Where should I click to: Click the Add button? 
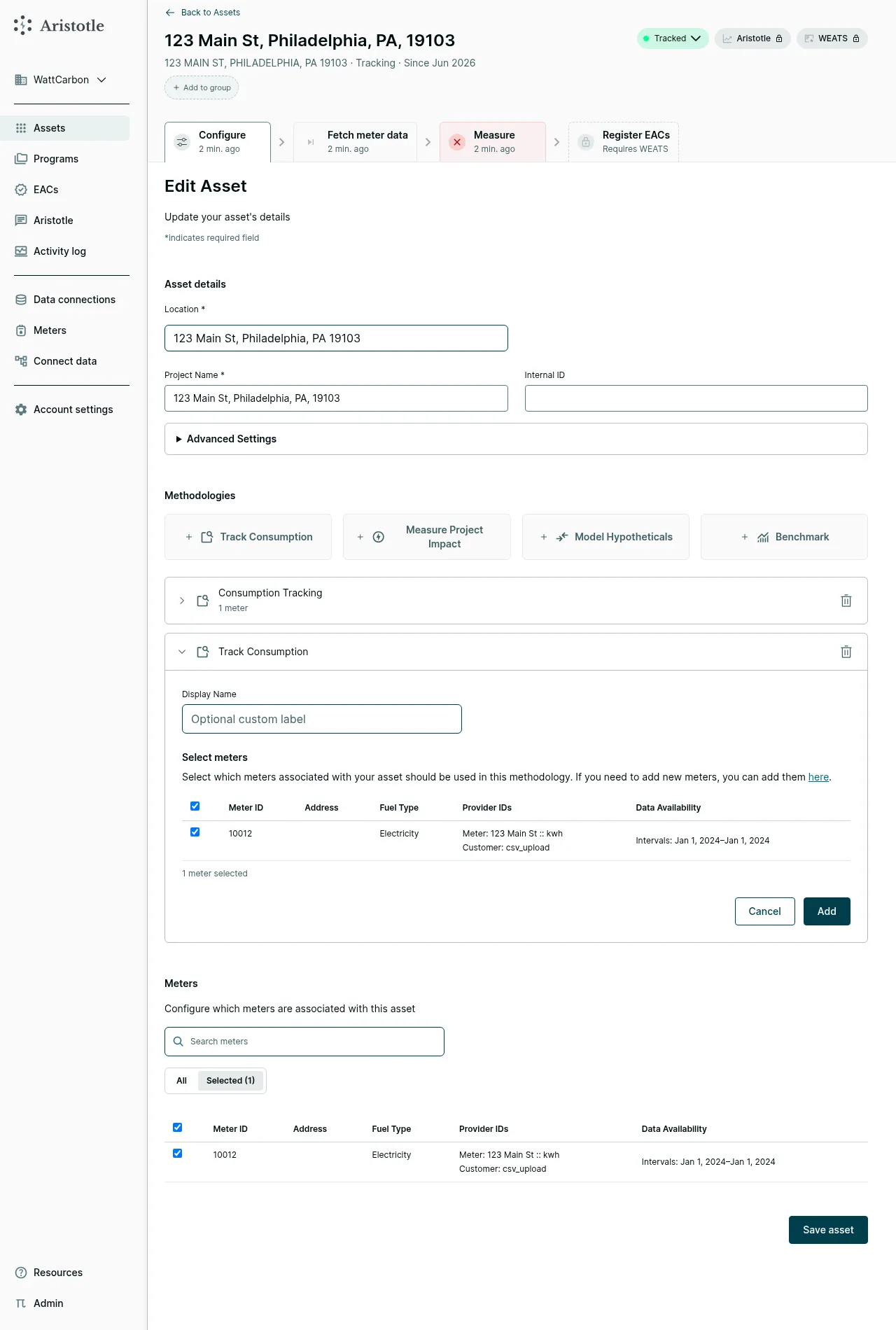827,911
